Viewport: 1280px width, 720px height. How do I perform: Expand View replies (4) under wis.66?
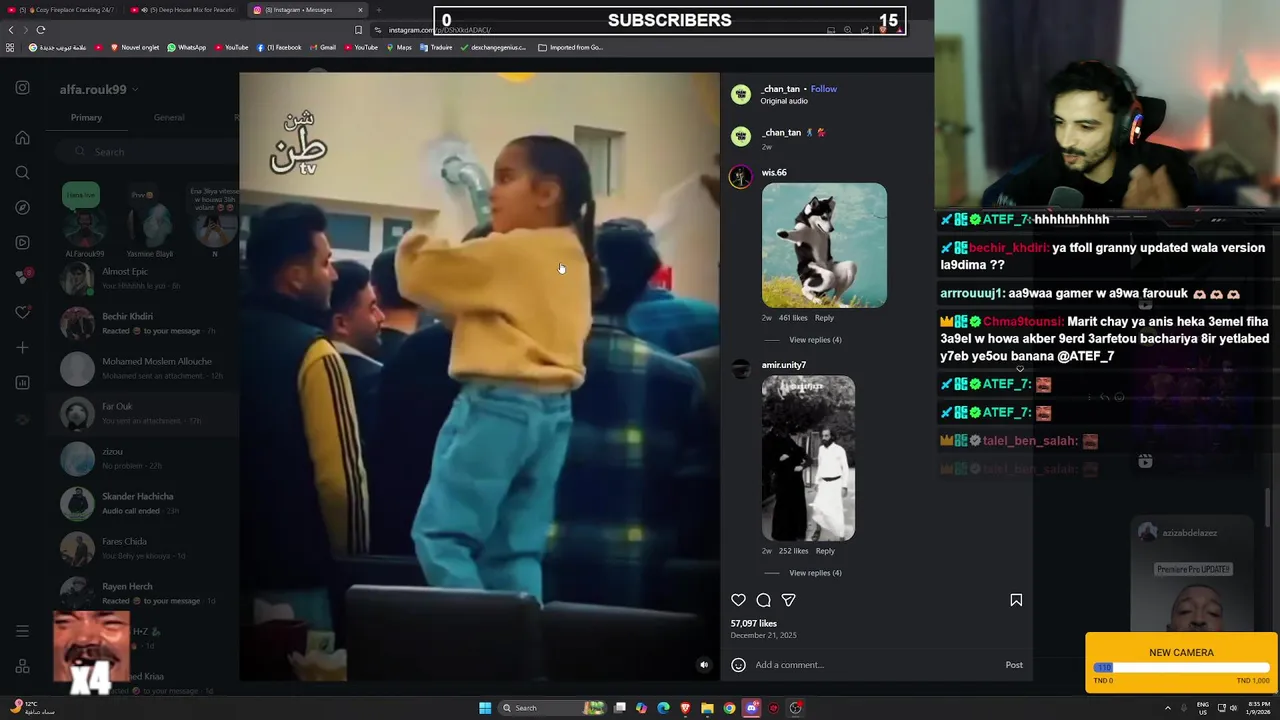pyautogui.click(x=815, y=340)
